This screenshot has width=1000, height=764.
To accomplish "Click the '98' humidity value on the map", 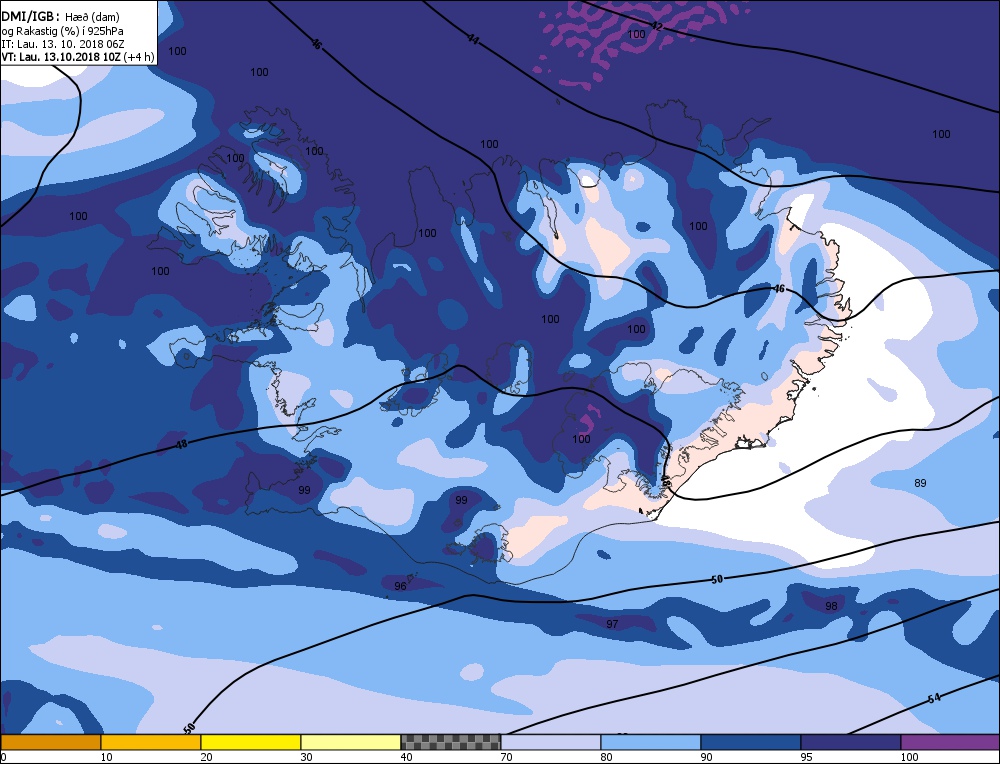I will click(831, 606).
